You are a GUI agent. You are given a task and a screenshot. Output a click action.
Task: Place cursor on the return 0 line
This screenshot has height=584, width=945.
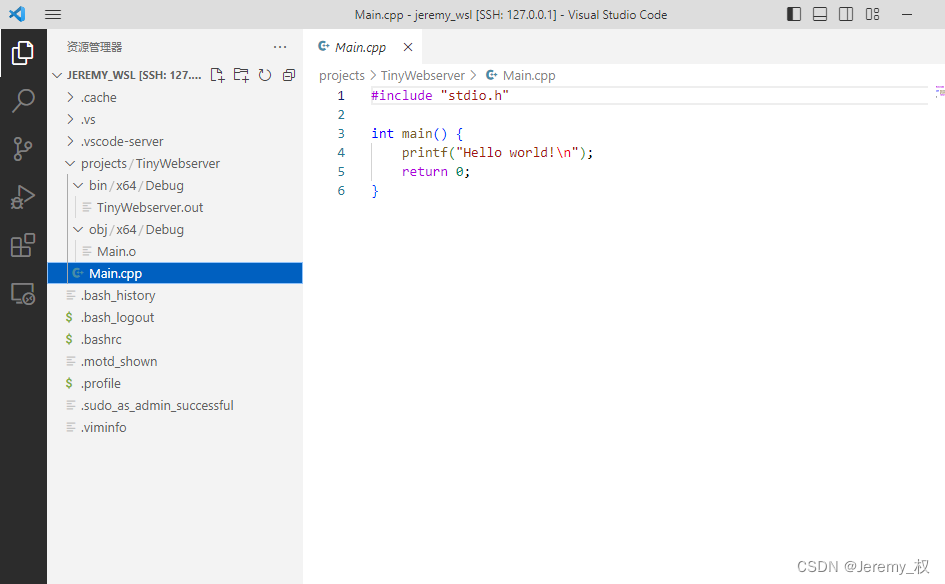click(436, 172)
